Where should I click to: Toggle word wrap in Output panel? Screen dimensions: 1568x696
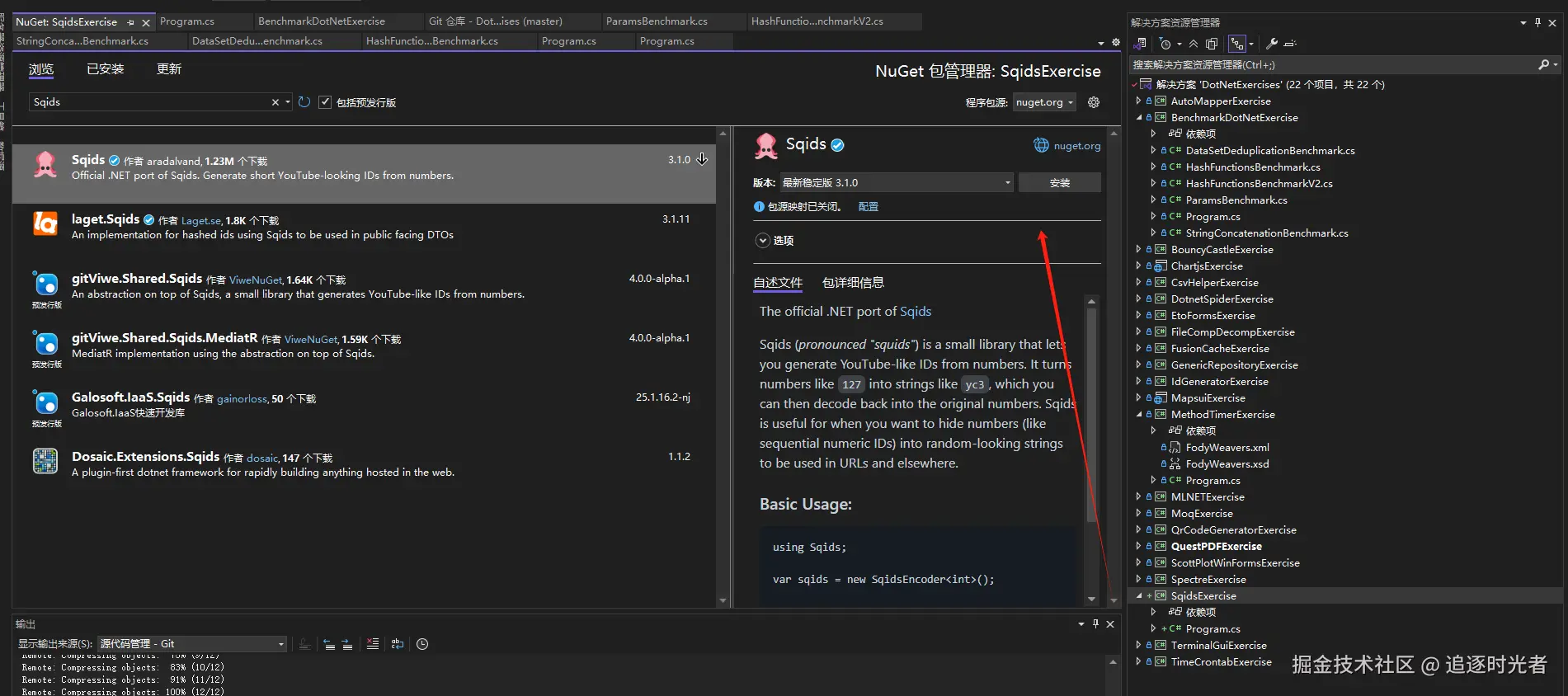click(398, 644)
